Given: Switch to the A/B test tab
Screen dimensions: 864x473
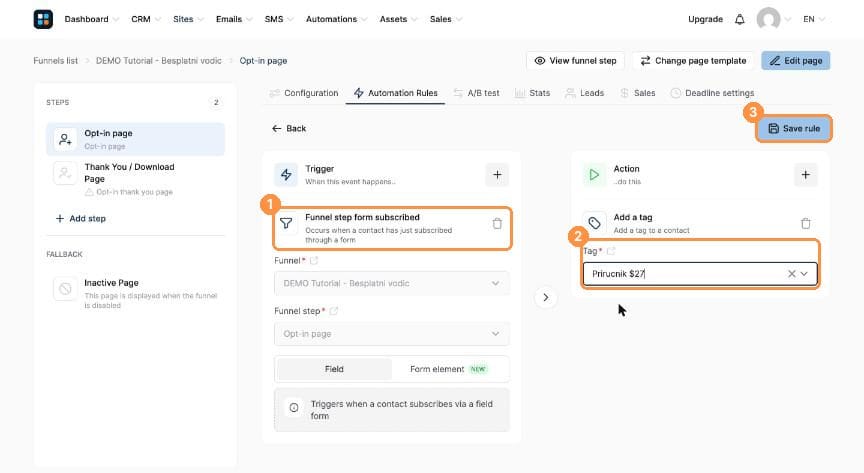Looking at the screenshot, I should [x=476, y=93].
